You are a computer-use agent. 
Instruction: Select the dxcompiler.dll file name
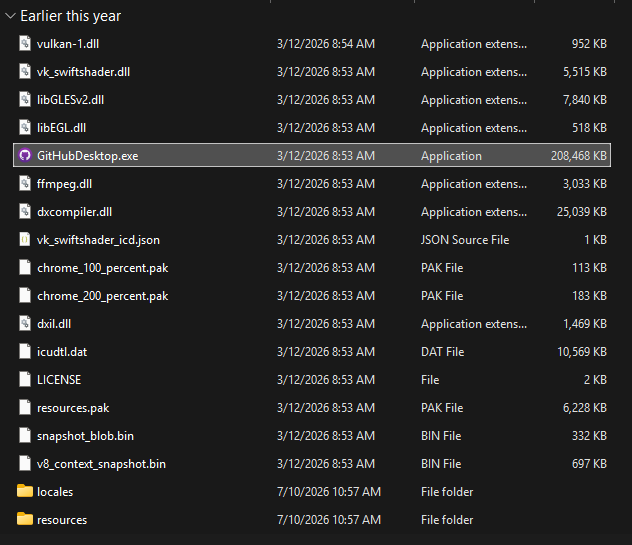pos(75,212)
